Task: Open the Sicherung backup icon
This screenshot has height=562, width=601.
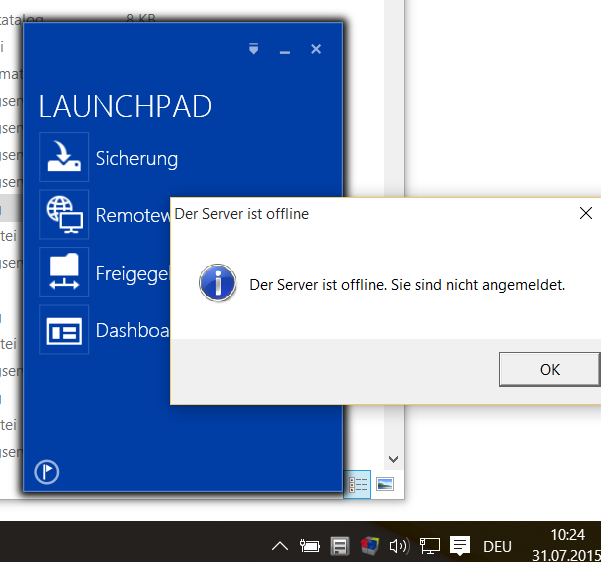Action: point(64,158)
